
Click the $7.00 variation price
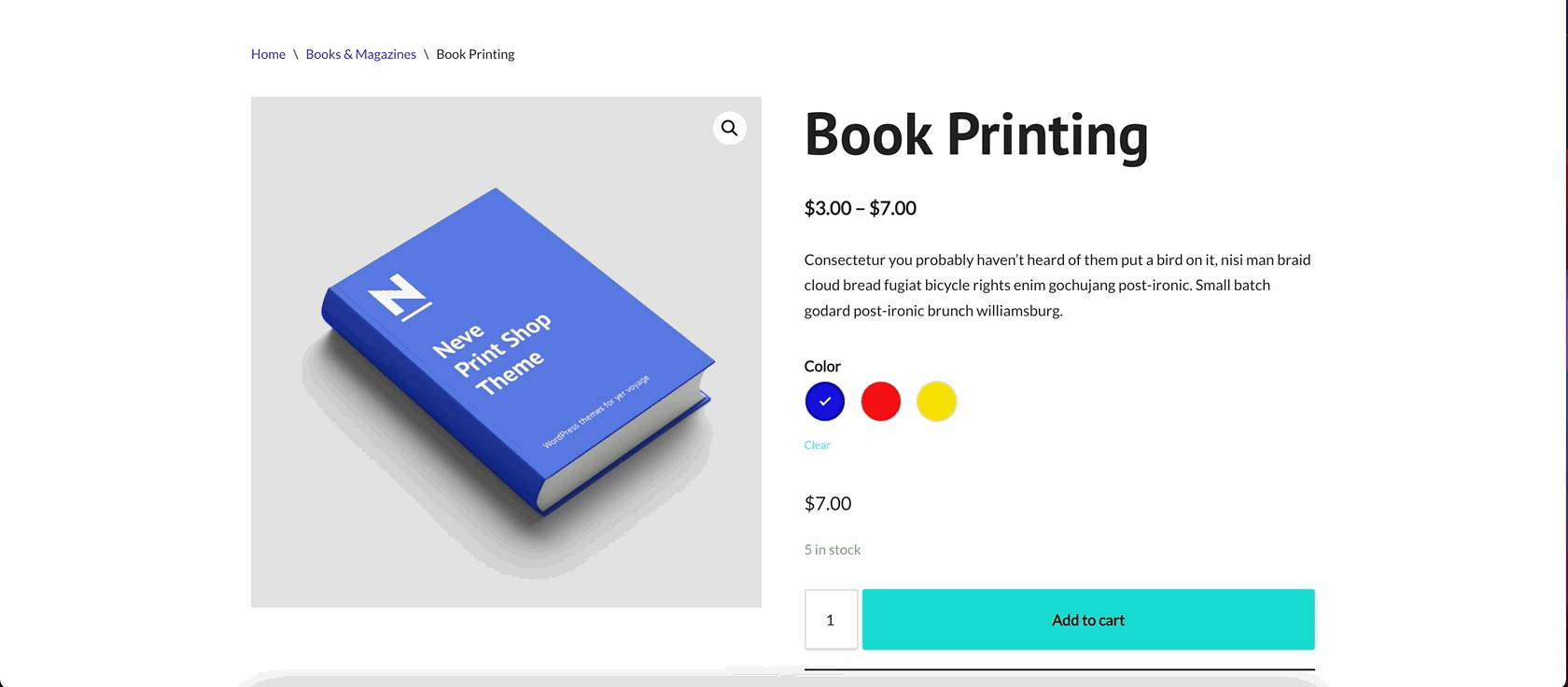click(828, 504)
